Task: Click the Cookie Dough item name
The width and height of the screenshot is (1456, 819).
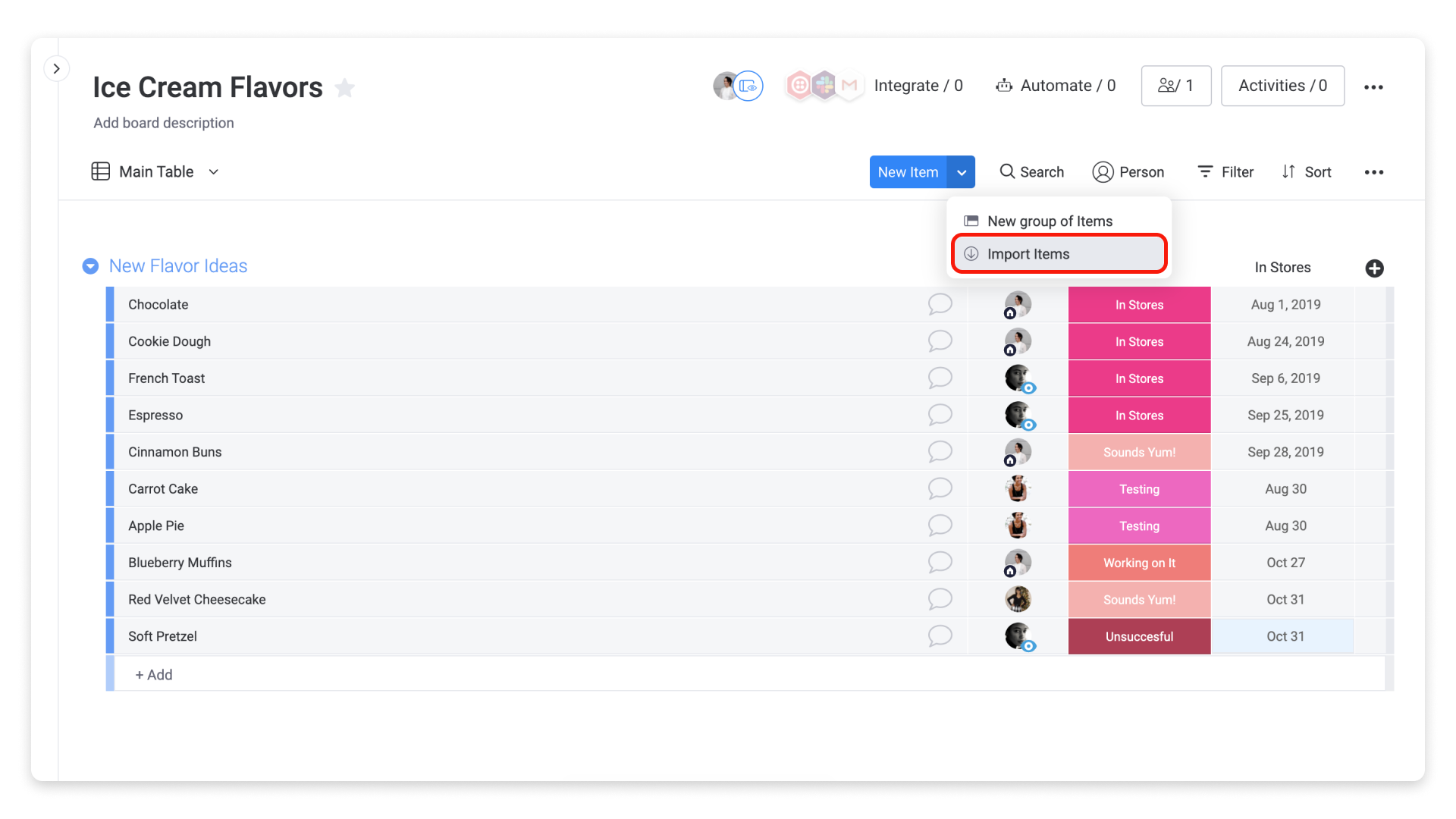Action: [169, 341]
